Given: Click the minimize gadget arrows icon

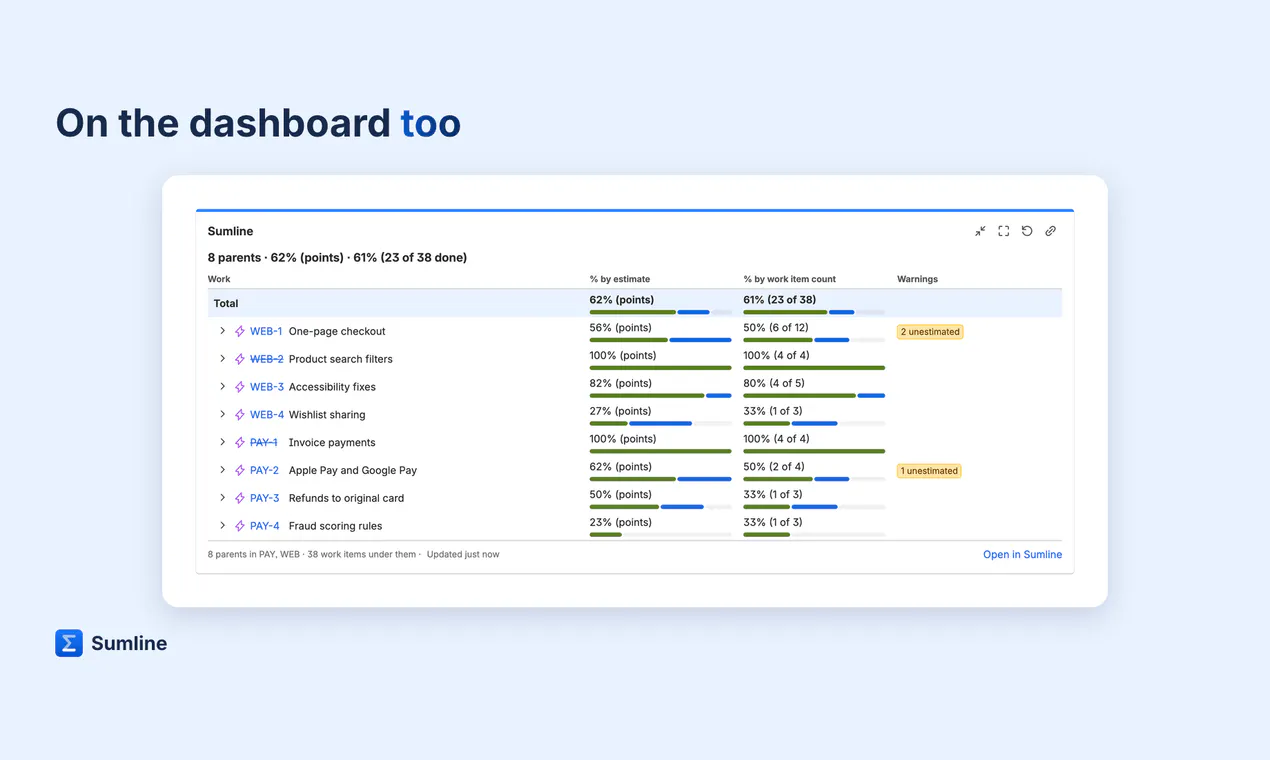Looking at the screenshot, I should click(980, 231).
